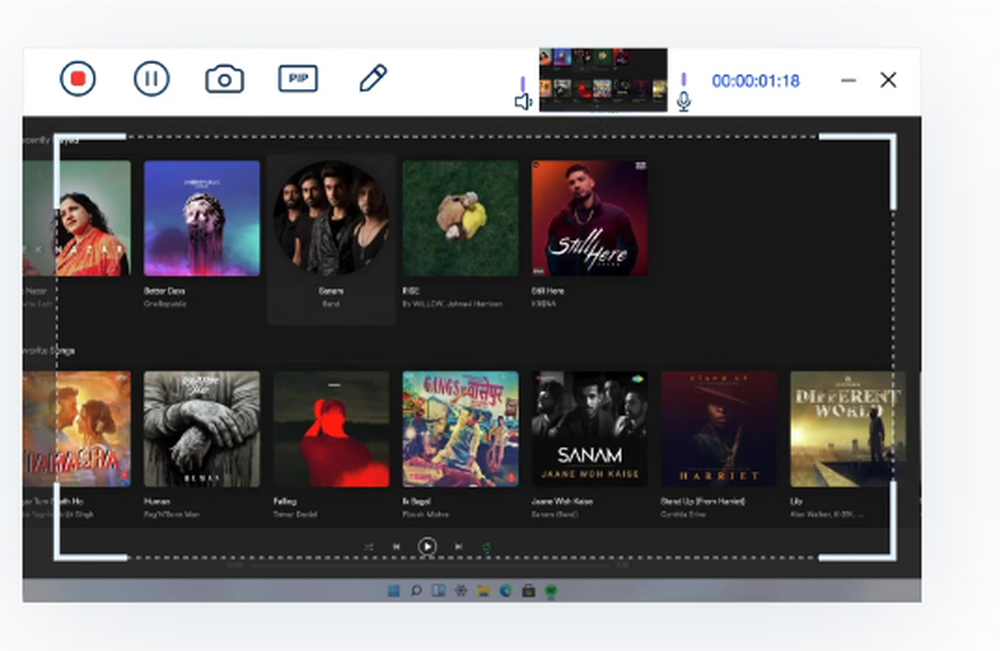Image resolution: width=1000 pixels, height=651 pixels.
Task: Click the recording timer 00:00:01:18
Action: click(x=755, y=81)
